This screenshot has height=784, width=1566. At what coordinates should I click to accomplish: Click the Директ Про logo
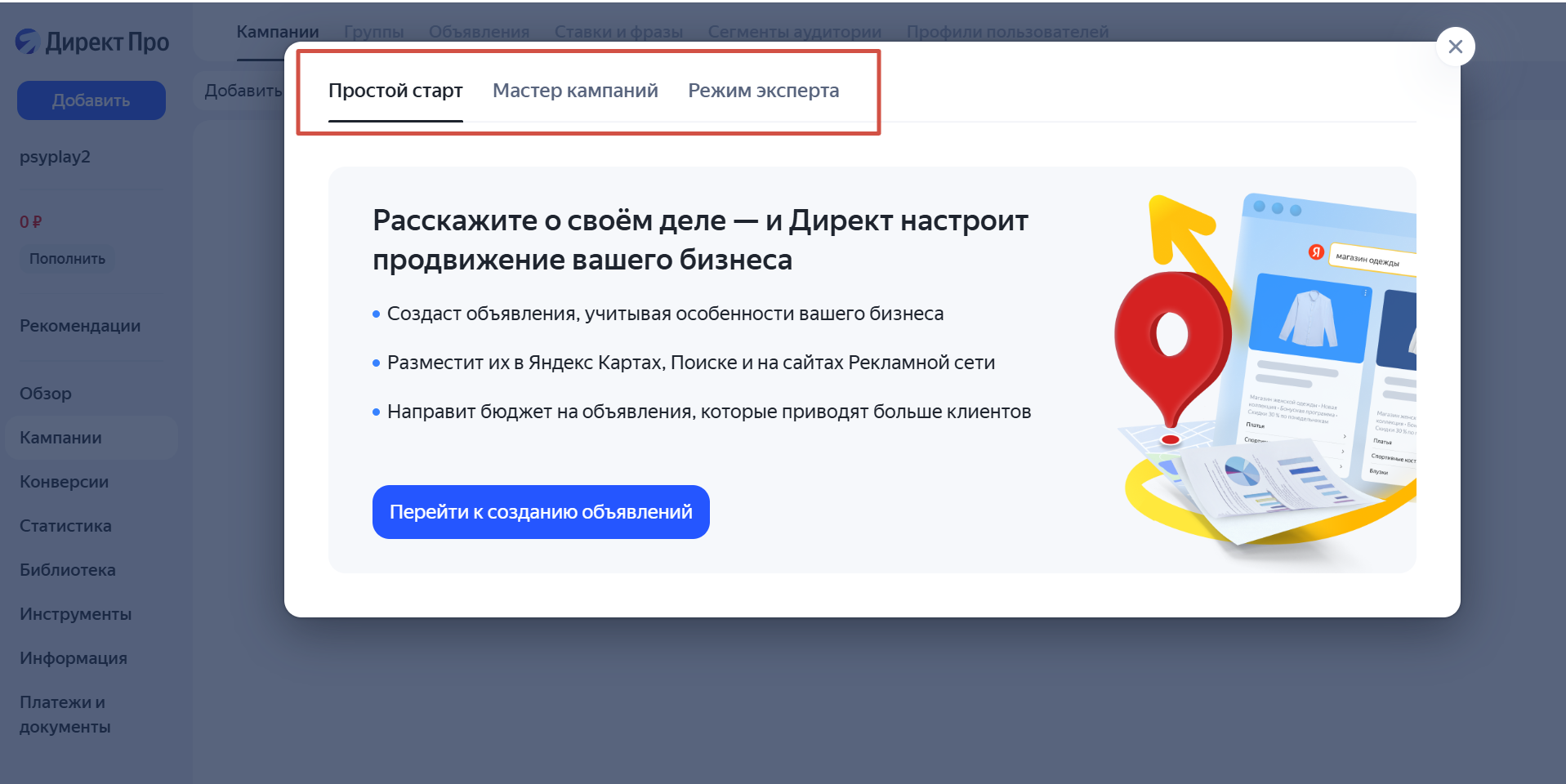click(92, 42)
